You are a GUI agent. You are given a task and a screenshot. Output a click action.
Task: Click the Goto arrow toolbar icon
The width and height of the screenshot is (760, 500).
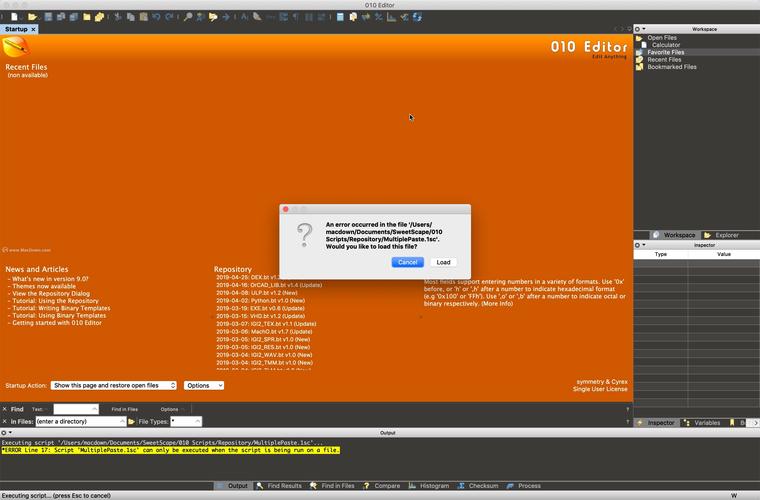coord(226,17)
